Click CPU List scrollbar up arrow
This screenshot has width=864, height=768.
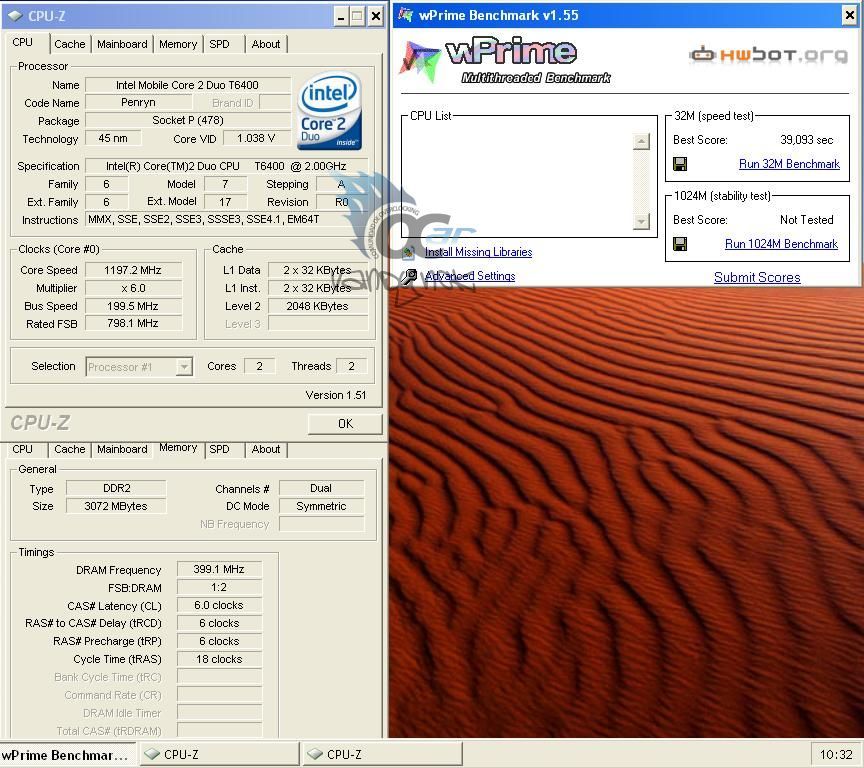641,142
